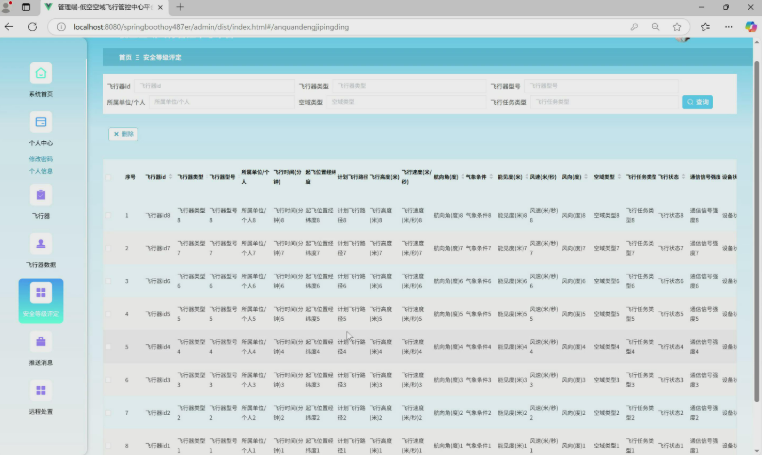Check the box for row 2 飞行器id7
This screenshot has height=455, width=762.
pos(108,248)
